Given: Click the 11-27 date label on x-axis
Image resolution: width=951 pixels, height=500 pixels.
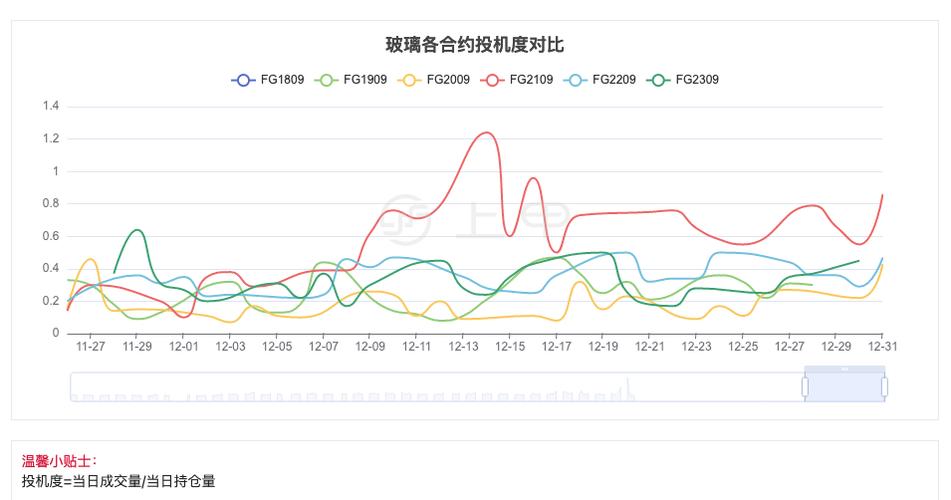Looking at the screenshot, I should (91, 347).
